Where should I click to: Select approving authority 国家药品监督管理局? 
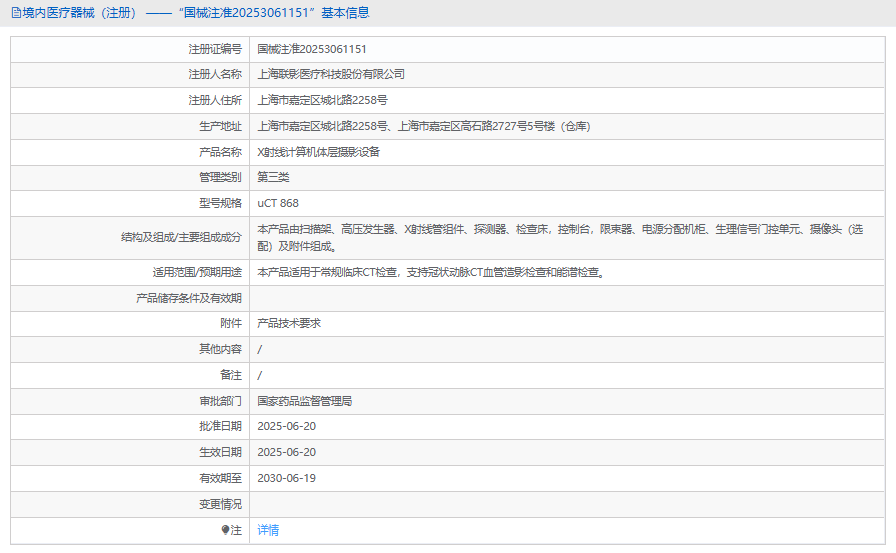(x=305, y=401)
